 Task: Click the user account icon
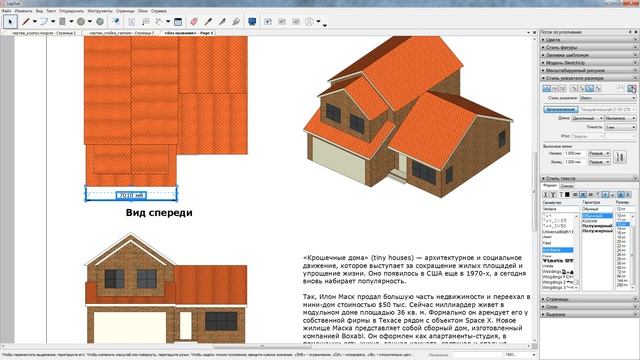309,22
